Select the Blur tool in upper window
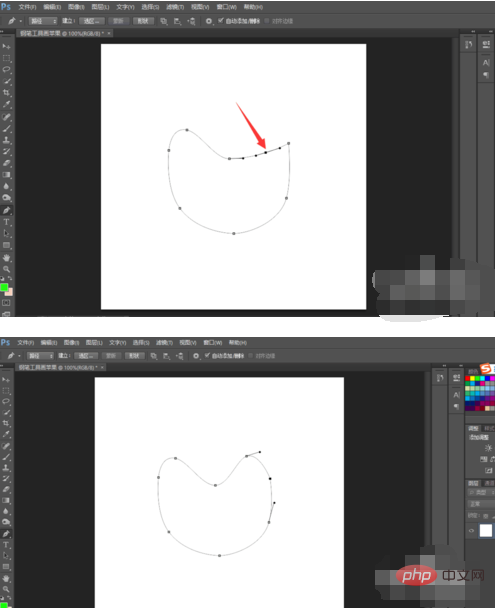Image resolution: width=495 pixels, height=608 pixels. [x=6, y=187]
